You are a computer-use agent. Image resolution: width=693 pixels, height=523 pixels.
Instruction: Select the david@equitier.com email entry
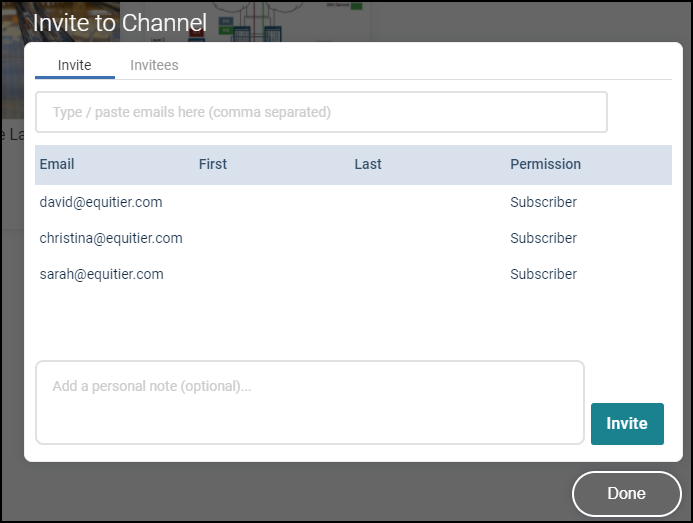[x=101, y=202]
